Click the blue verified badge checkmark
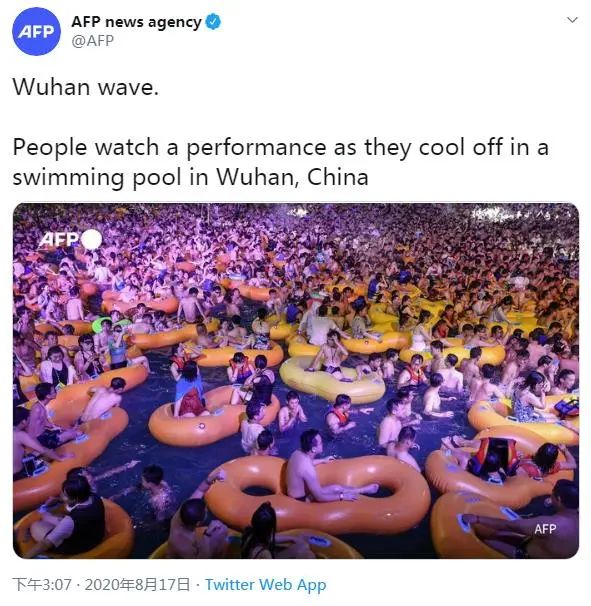The width and height of the screenshot is (591, 606). click(x=213, y=22)
